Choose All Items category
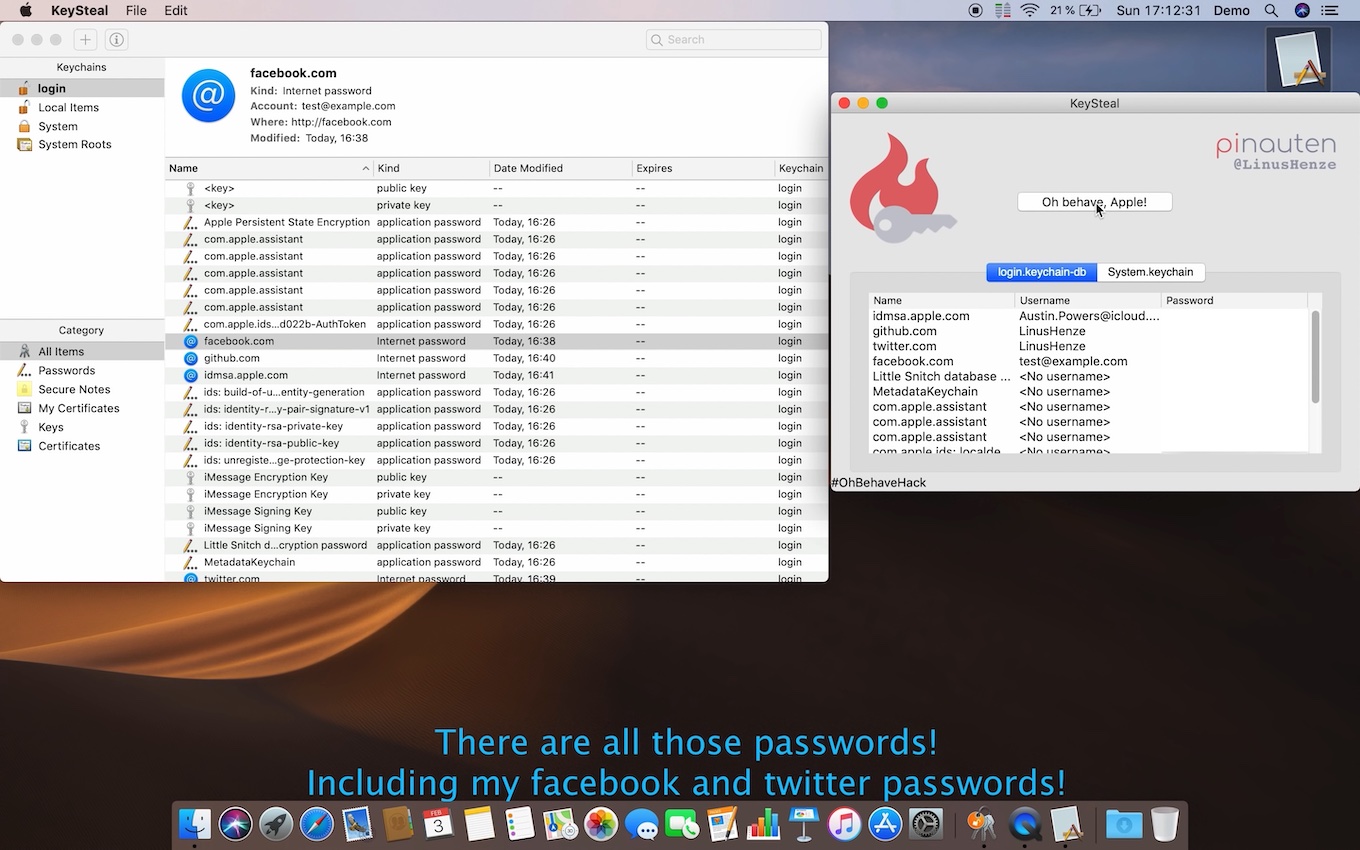This screenshot has width=1360, height=850. pos(82,351)
